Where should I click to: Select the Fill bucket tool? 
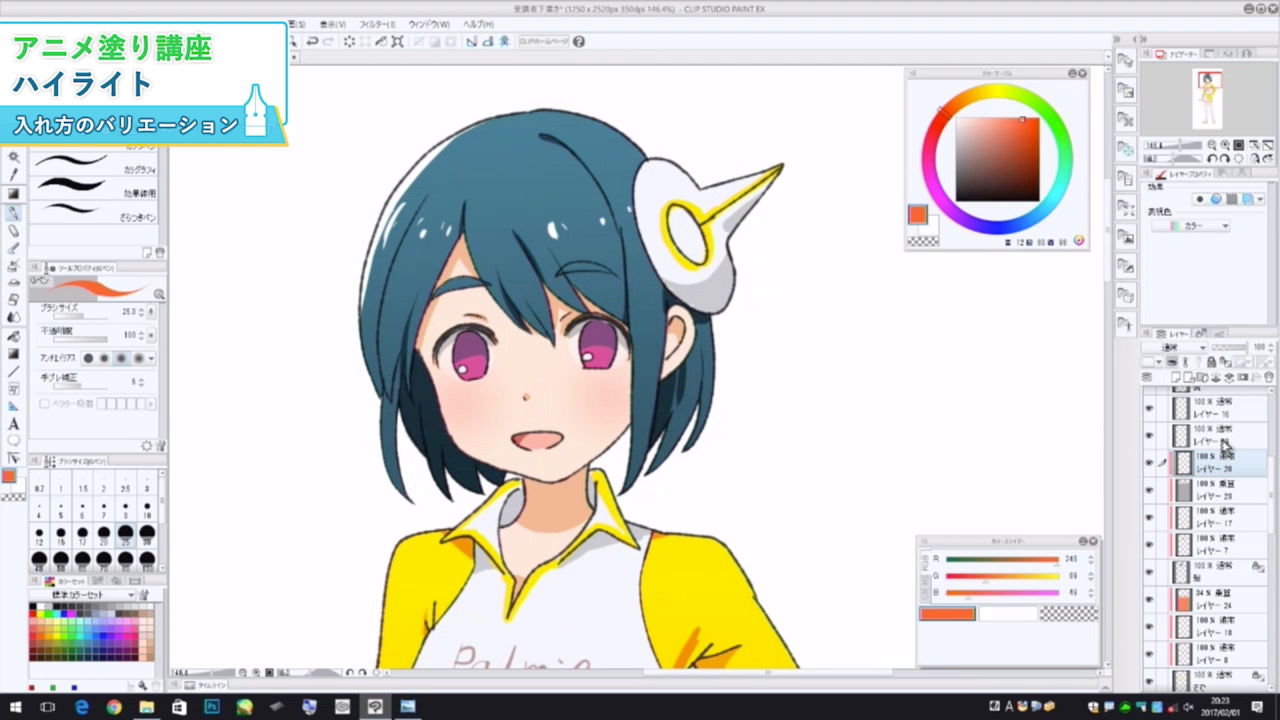14,335
